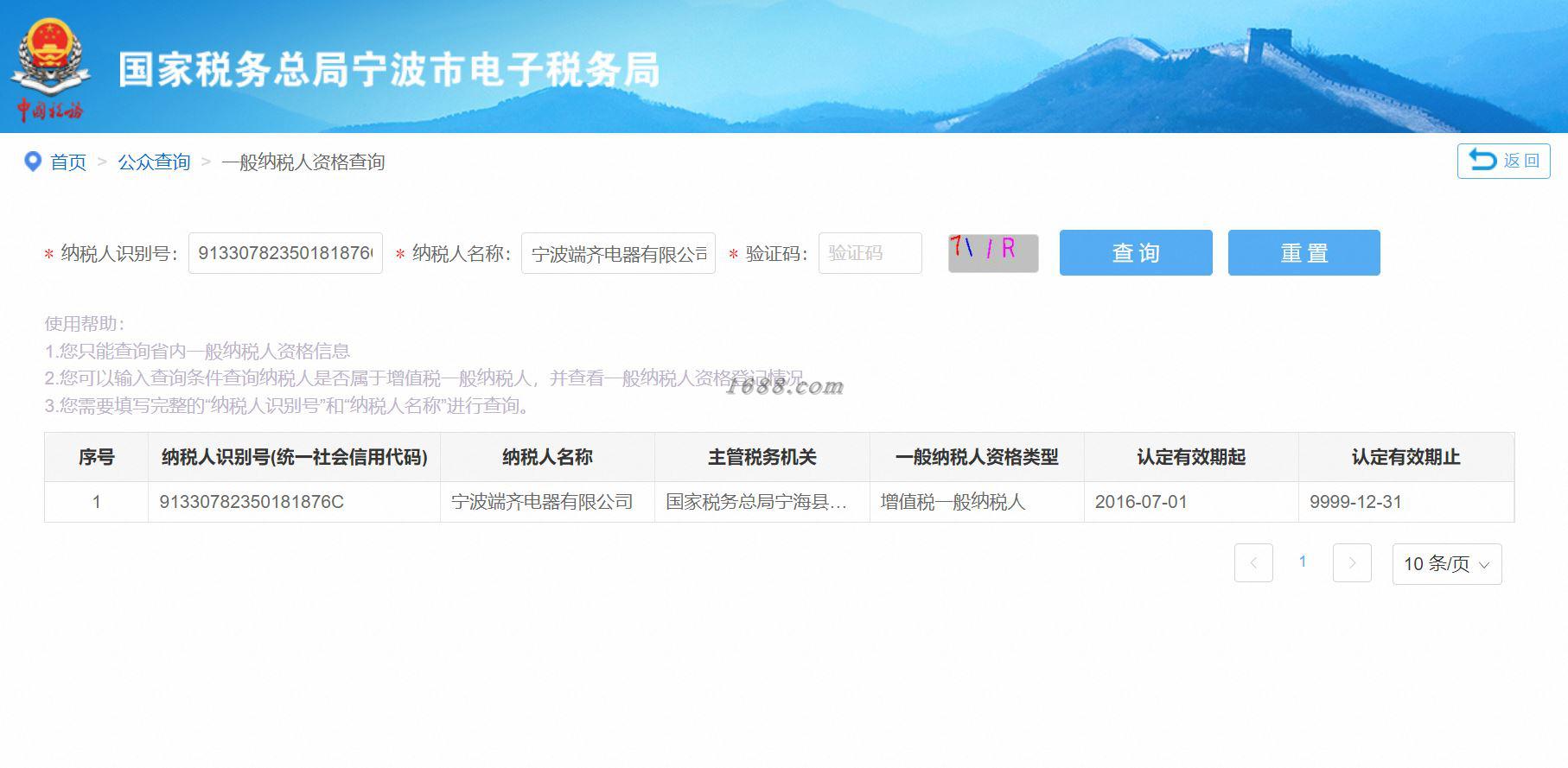Click the 认定有效期起 column header
The width and height of the screenshot is (1568, 768).
(x=1191, y=457)
